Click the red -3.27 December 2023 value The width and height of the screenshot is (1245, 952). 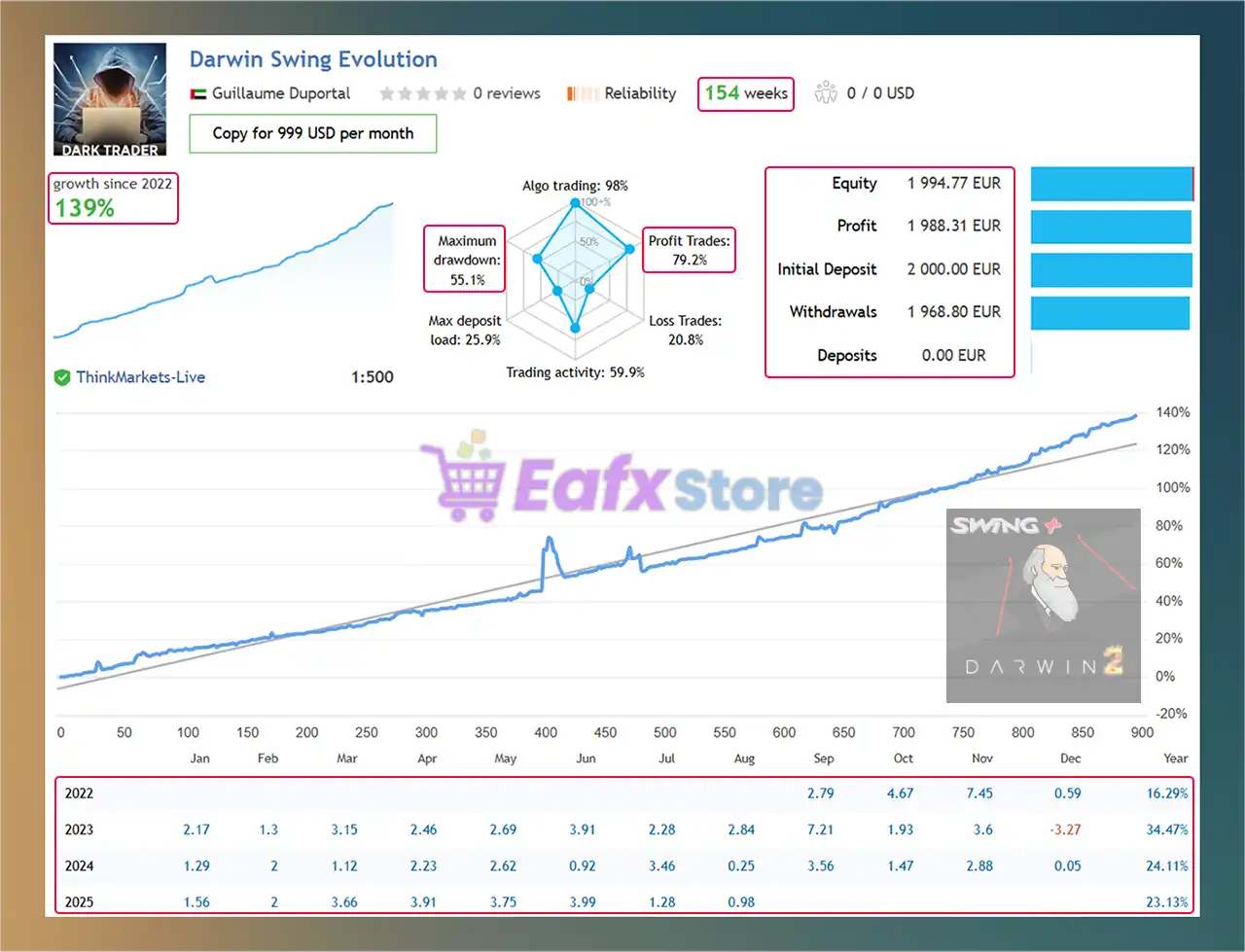(x=1065, y=829)
